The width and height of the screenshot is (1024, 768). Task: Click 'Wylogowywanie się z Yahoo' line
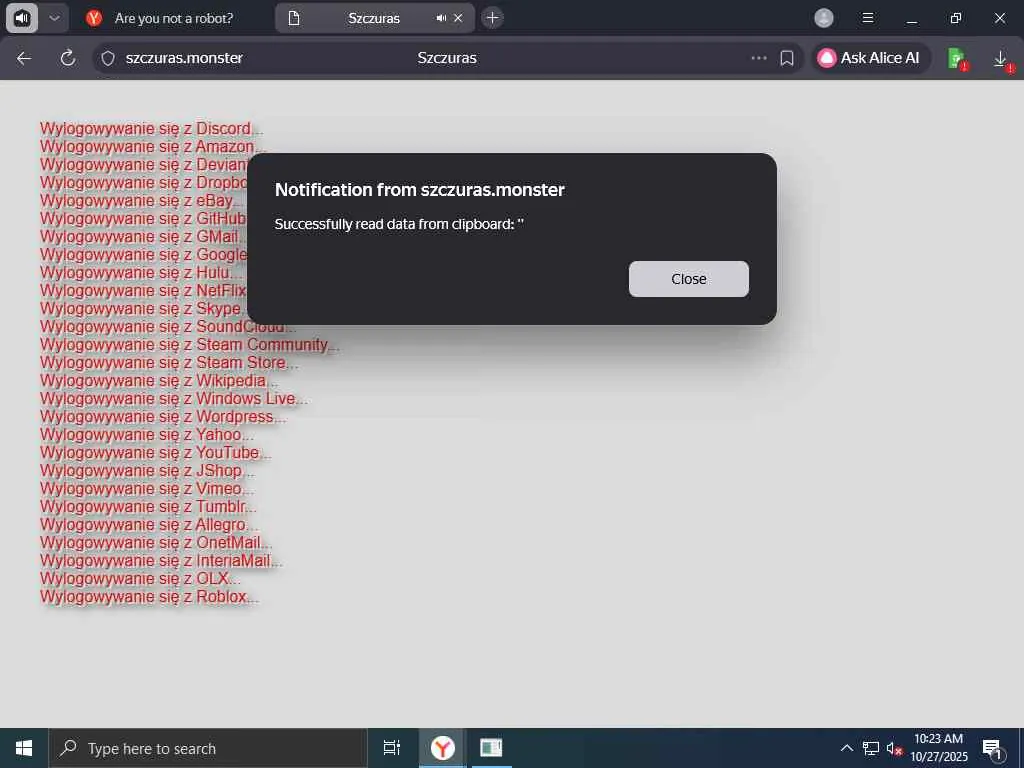coord(146,434)
